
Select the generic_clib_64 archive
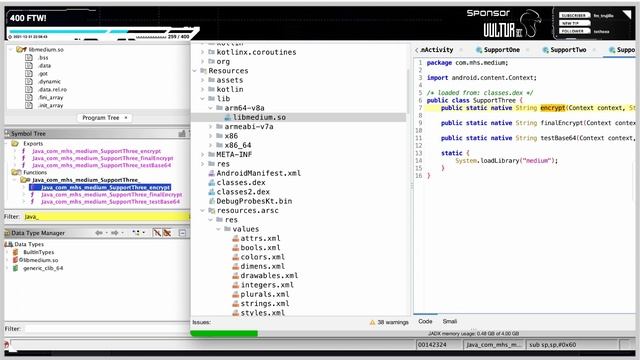pos(43,268)
